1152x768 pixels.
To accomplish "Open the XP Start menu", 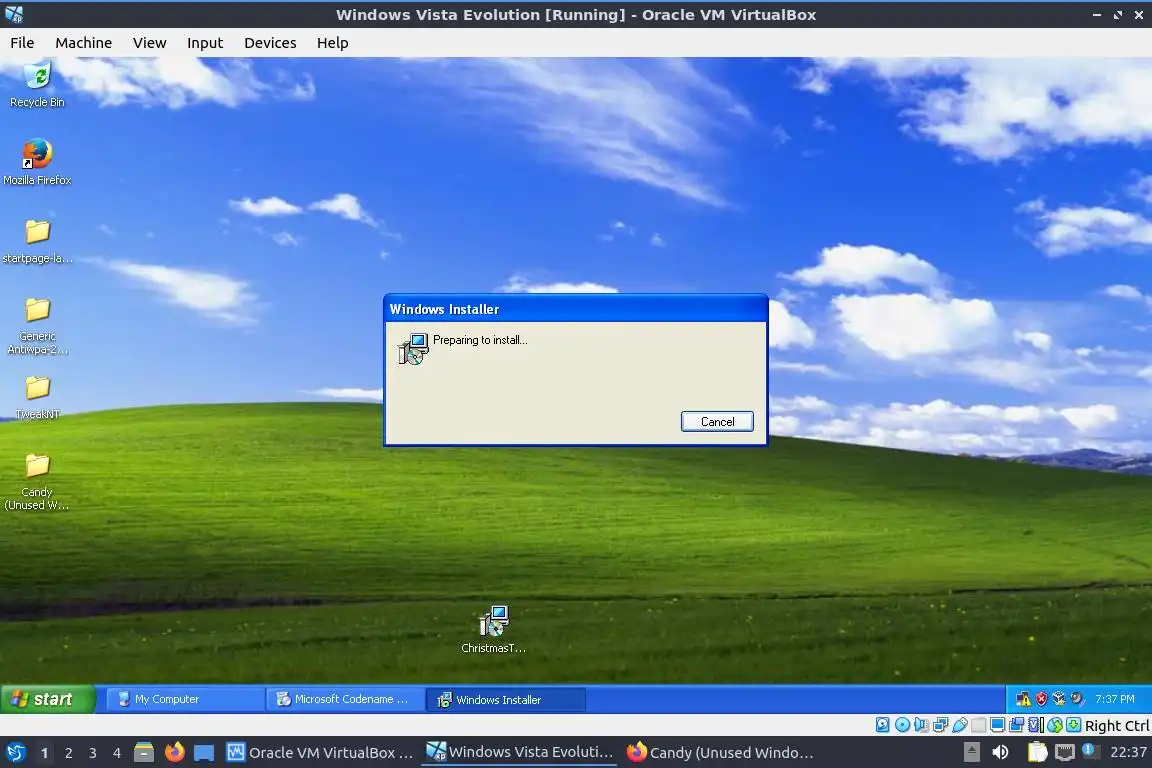I will pos(48,699).
